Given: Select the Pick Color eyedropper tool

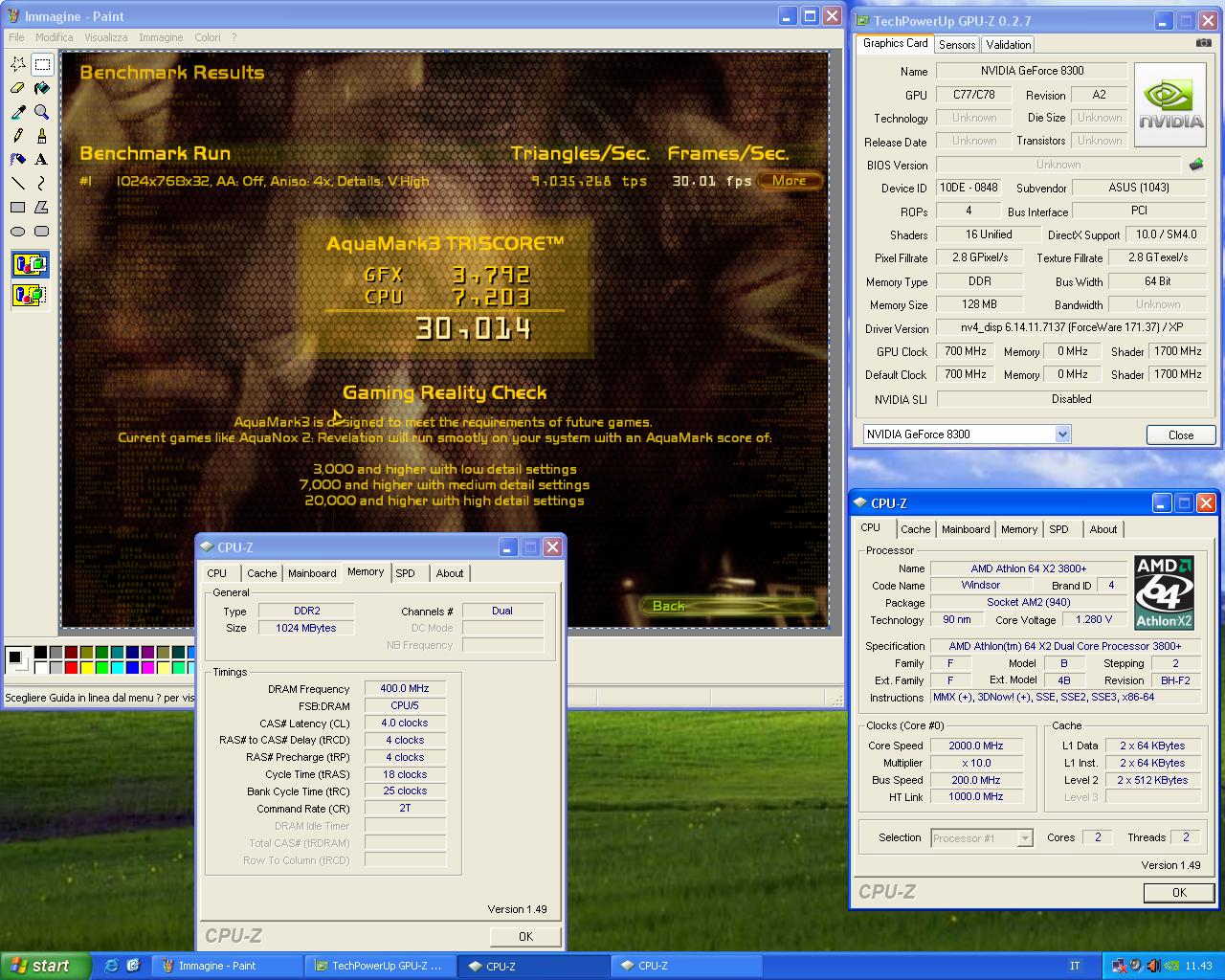Looking at the screenshot, I should [x=17, y=112].
